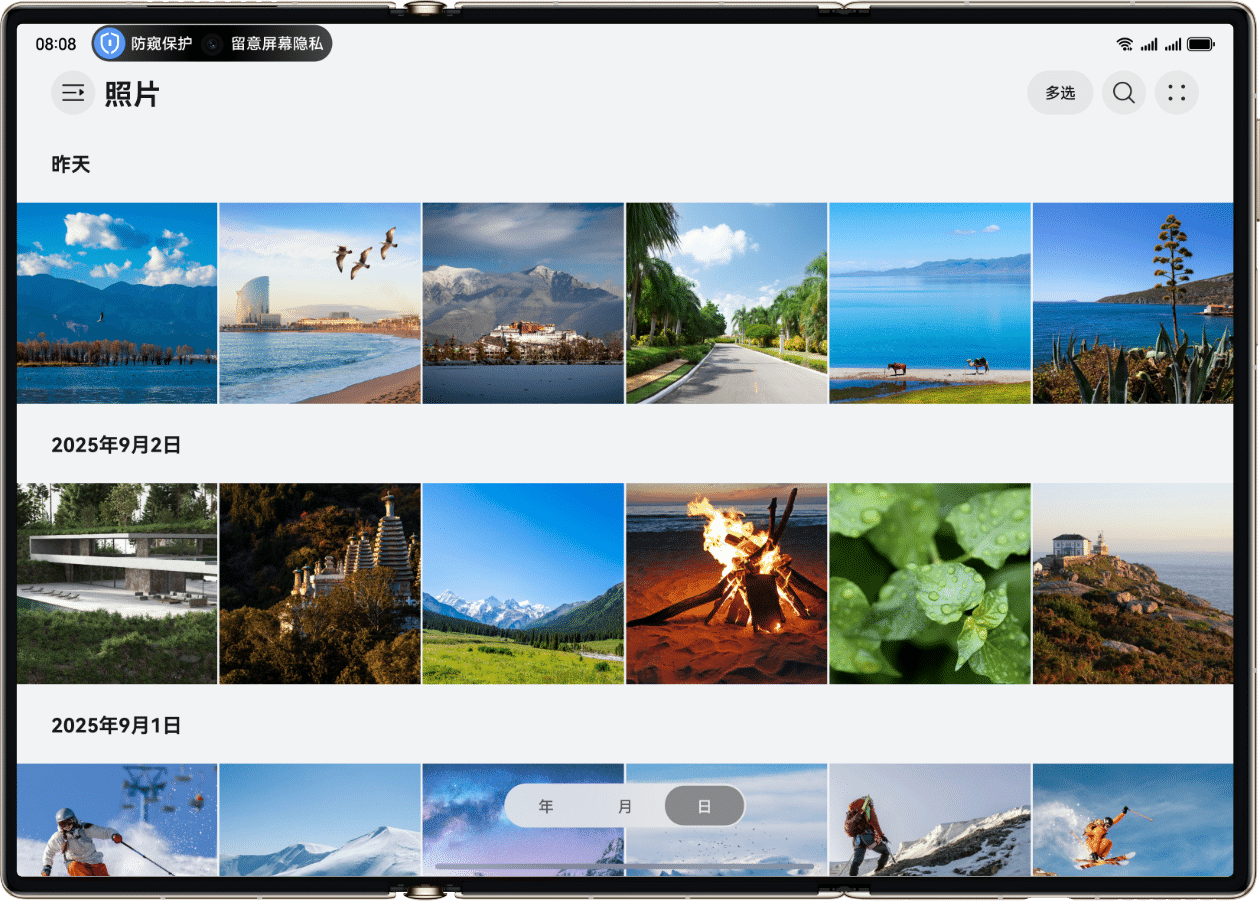Open the four-dot more options icon
This screenshot has width=1260, height=901.
tap(1176, 93)
